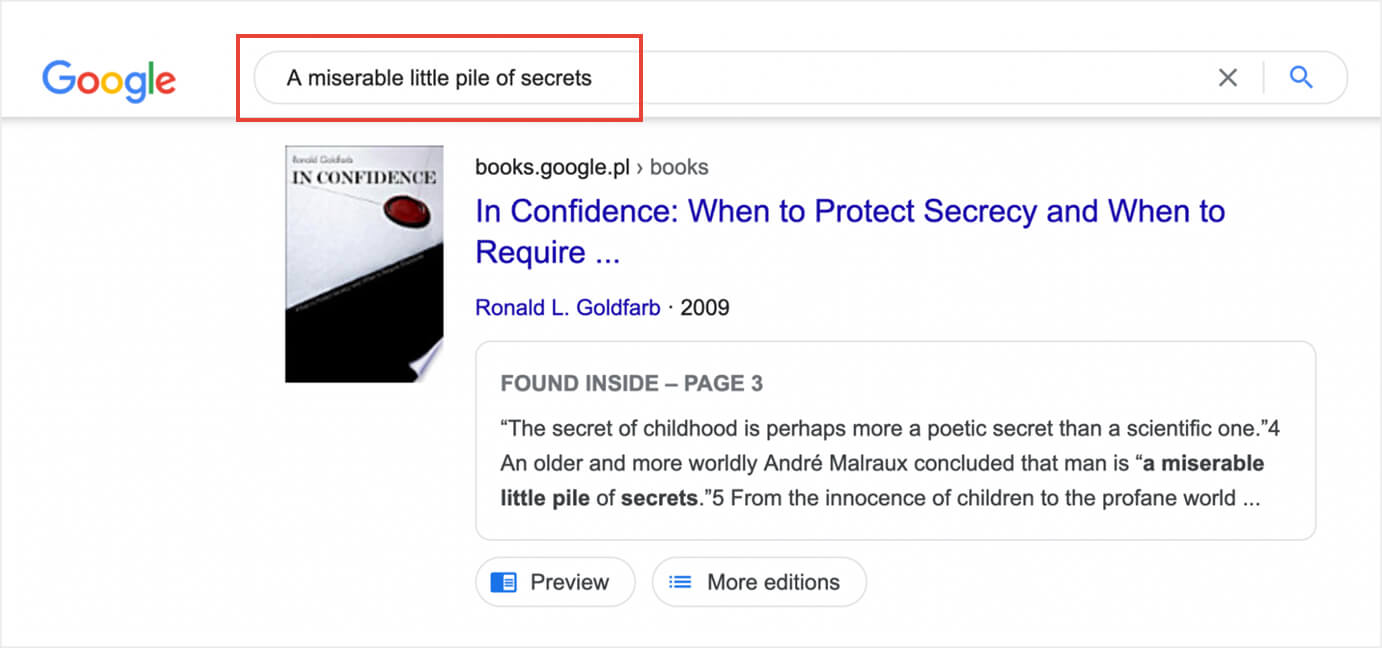This screenshot has height=648, width=1382.
Task: Click the list icon inside More editions button
Action: pyautogui.click(x=680, y=581)
